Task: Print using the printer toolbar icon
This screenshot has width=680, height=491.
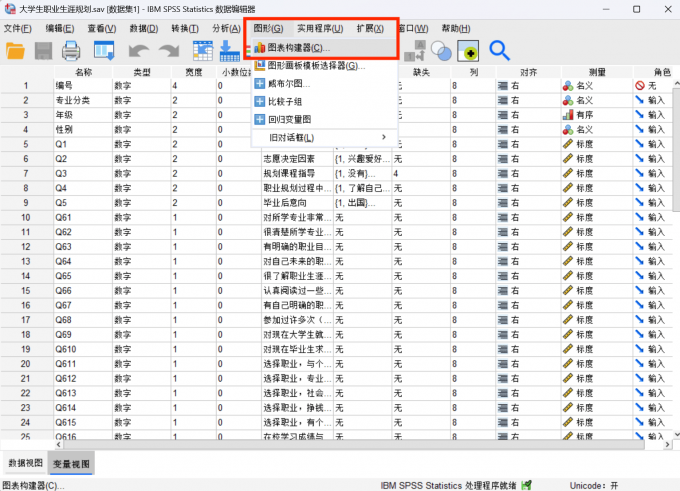Action: click(71, 51)
